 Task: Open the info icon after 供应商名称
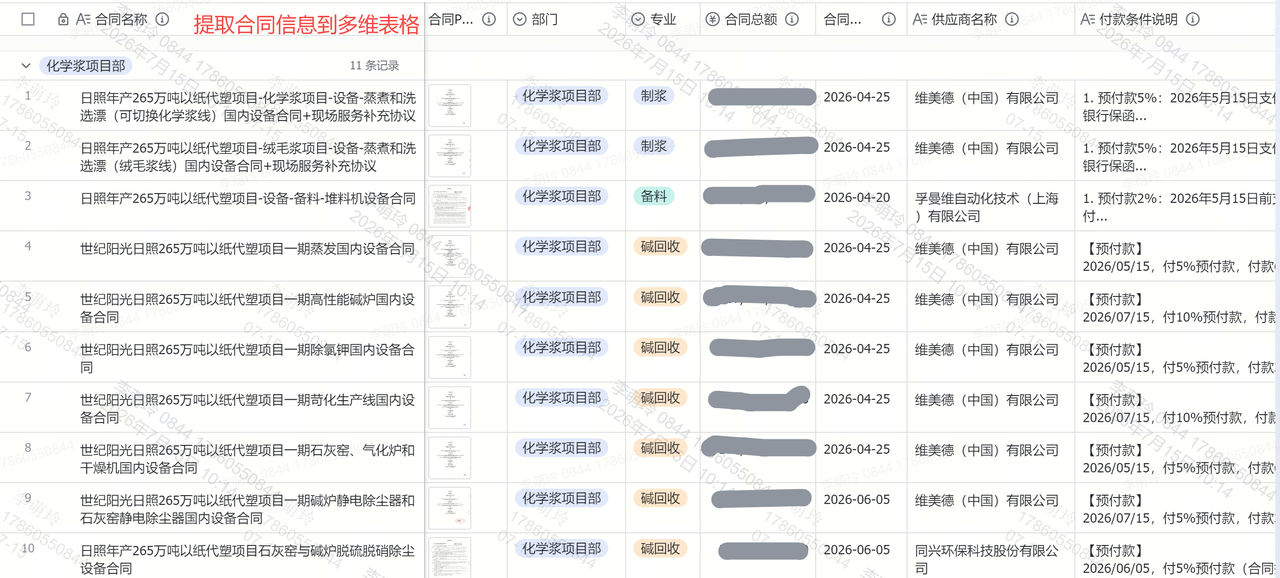pyautogui.click(x=1011, y=19)
